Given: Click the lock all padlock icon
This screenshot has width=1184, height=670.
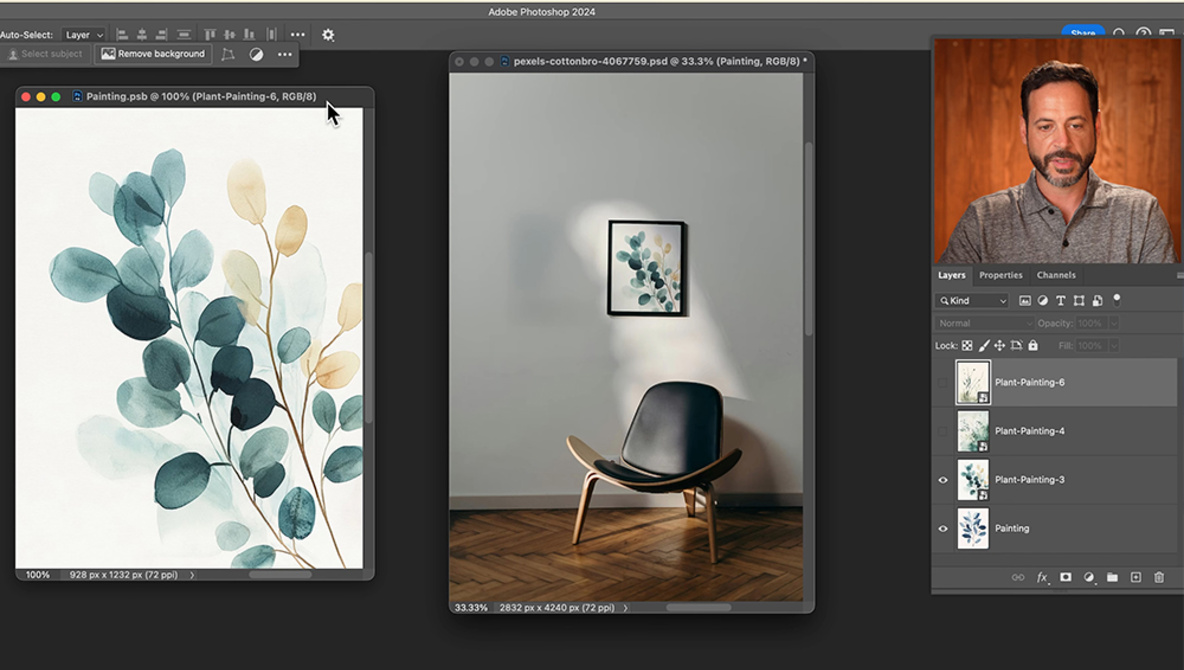Looking at the screenshot, I should click(x=1033, y=346).
